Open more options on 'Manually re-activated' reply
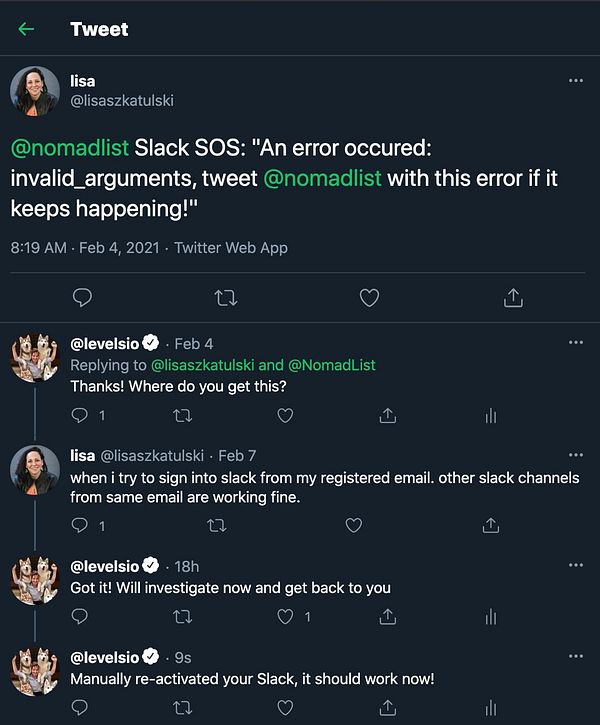The image size is (600, 725). pyautogui.click(x=575, y=656)
